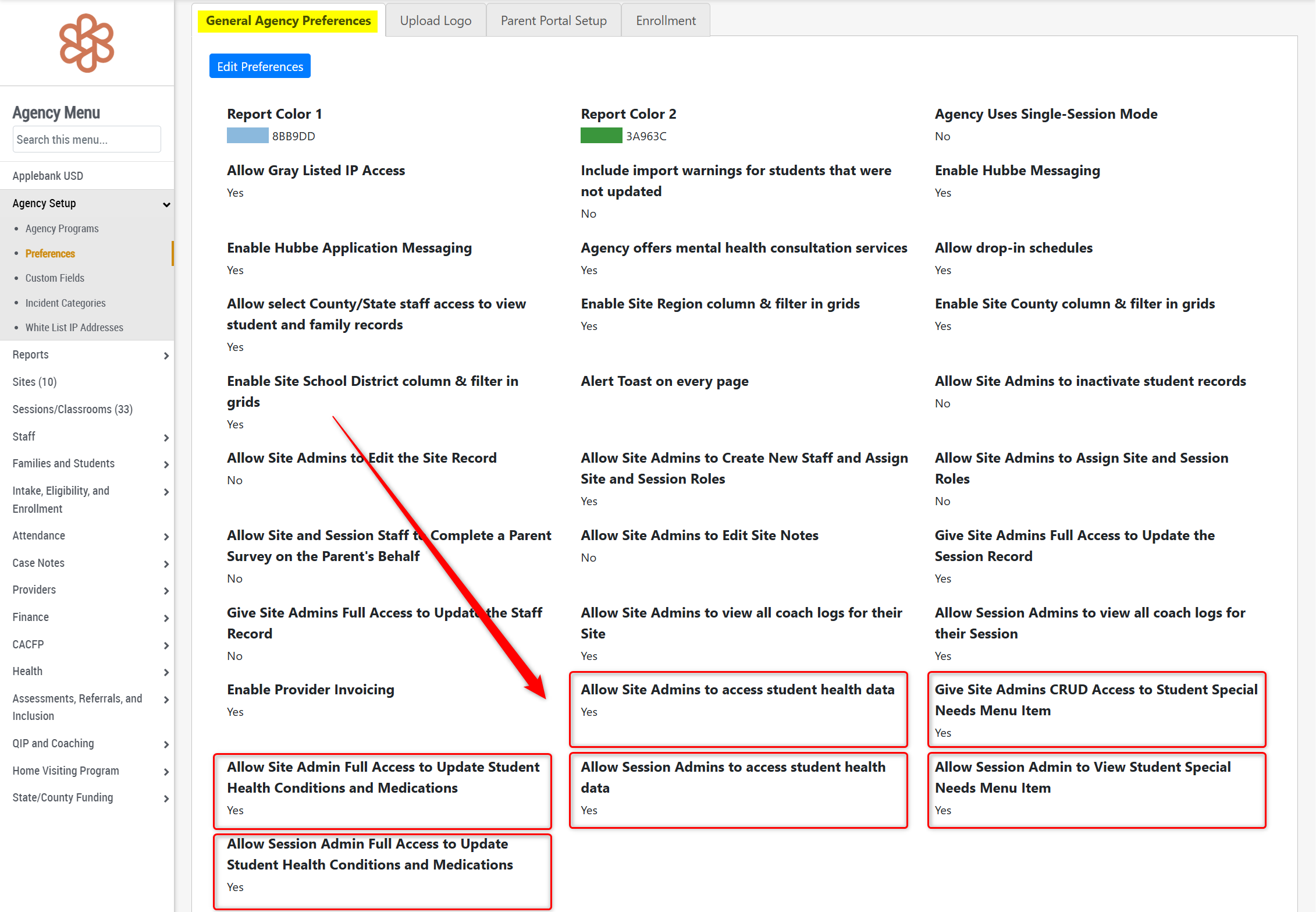Viewport: 1316px width, 912px height.
Task: Switch to the Upload Logo tab
Action: 435,21
